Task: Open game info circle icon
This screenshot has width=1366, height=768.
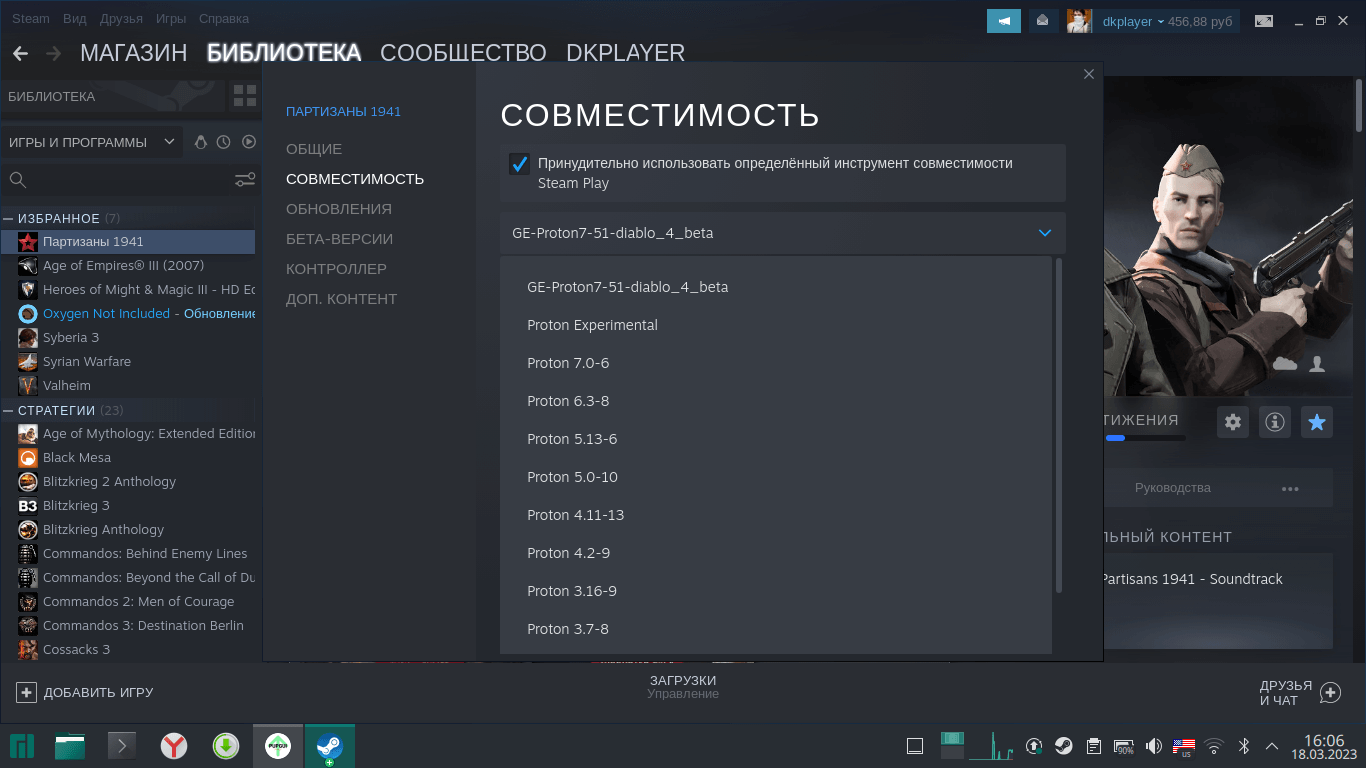Action: [x=1275, y=422]
